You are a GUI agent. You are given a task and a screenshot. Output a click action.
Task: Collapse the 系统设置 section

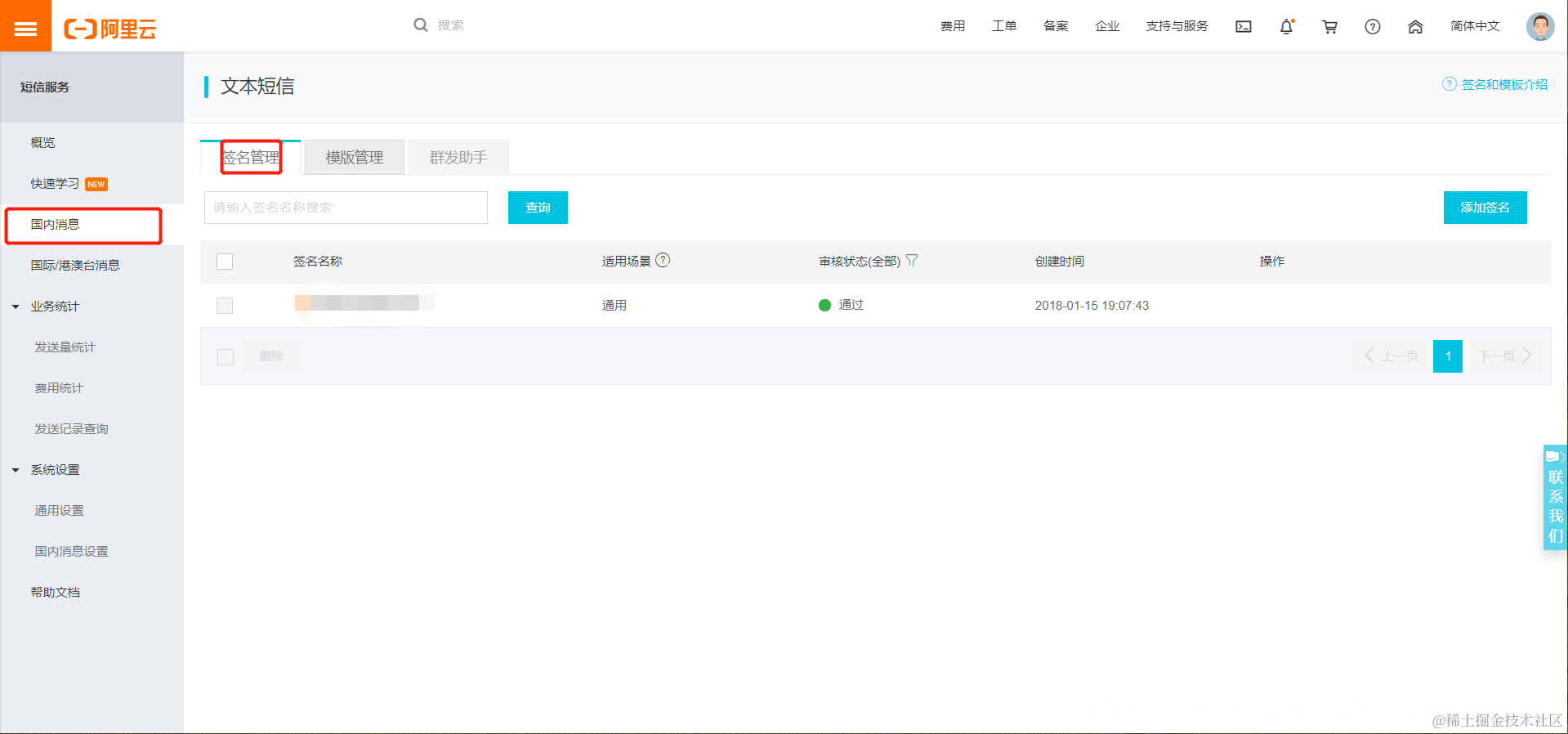coord(16,470)
